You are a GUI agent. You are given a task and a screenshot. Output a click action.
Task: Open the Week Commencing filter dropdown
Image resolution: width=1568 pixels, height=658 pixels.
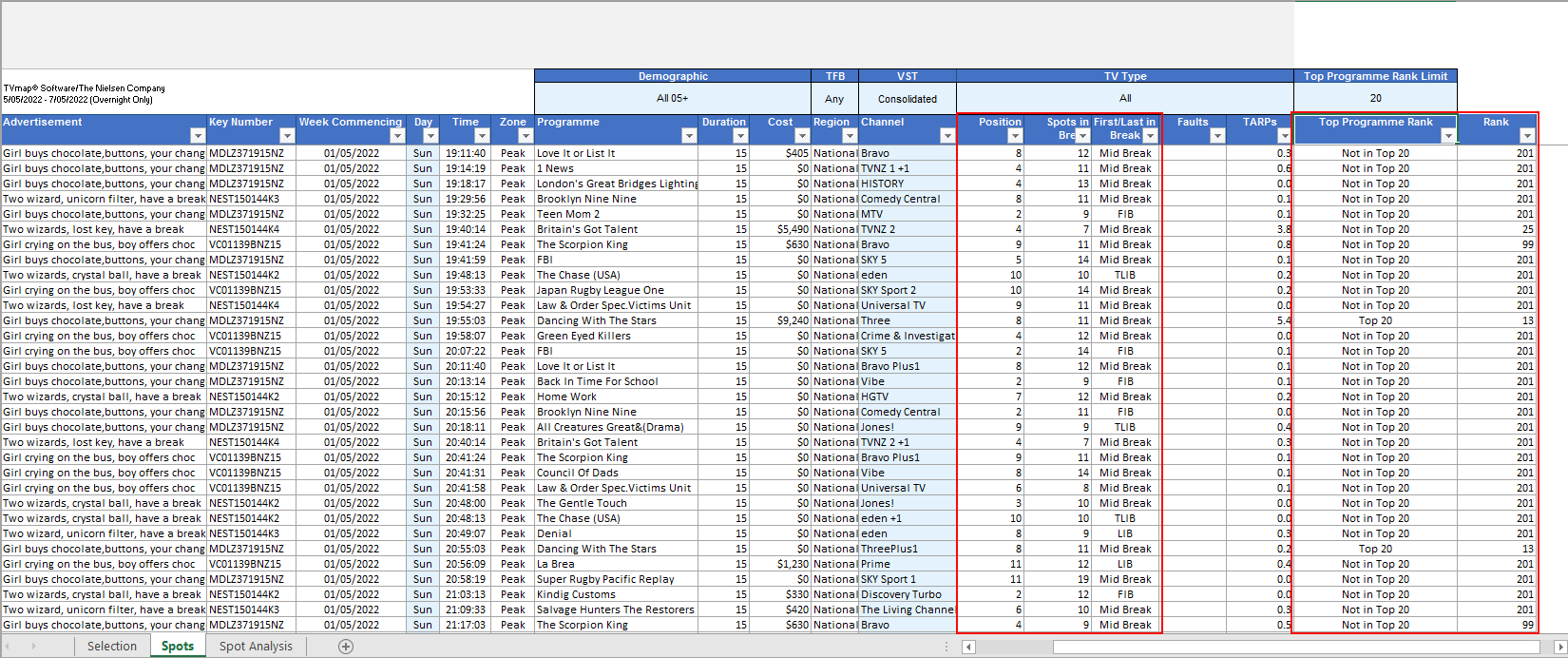pos(397,136)
